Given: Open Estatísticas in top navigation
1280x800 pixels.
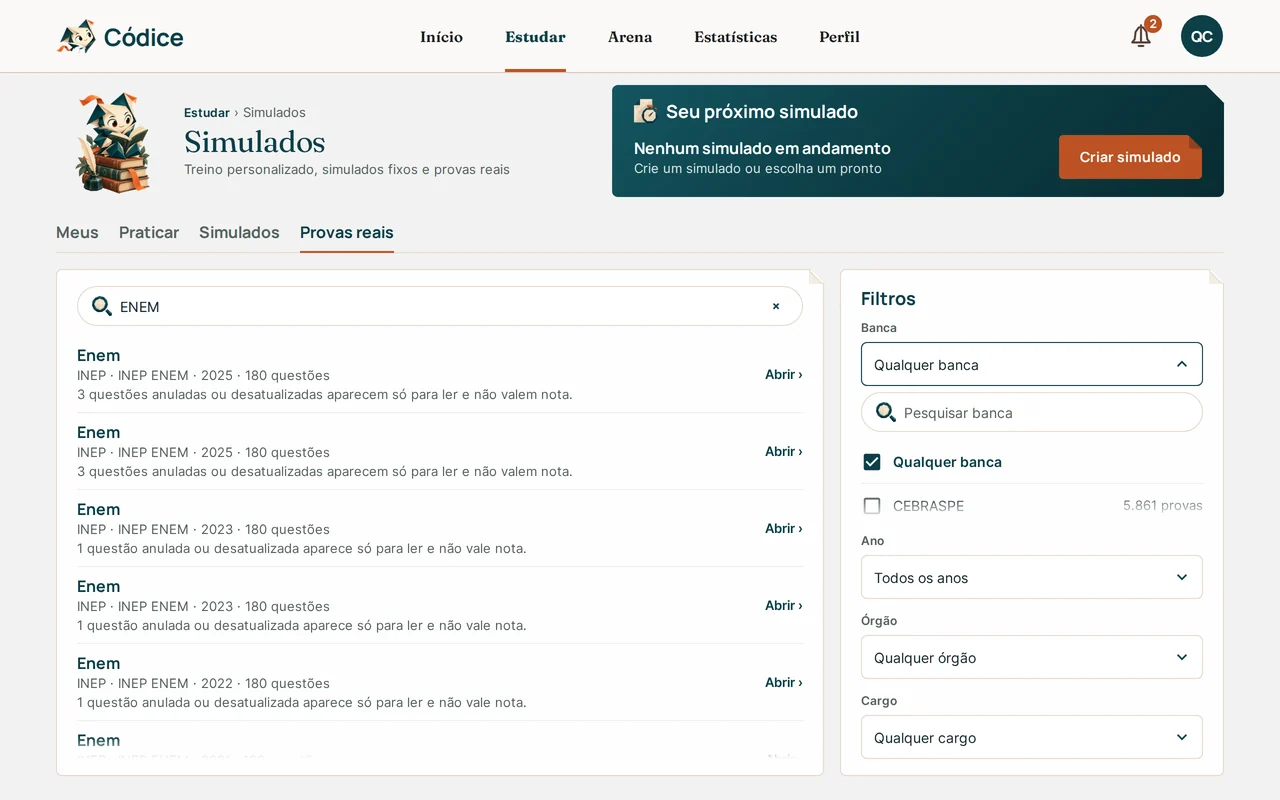Looking at the screenshot, I should point(735,37).
